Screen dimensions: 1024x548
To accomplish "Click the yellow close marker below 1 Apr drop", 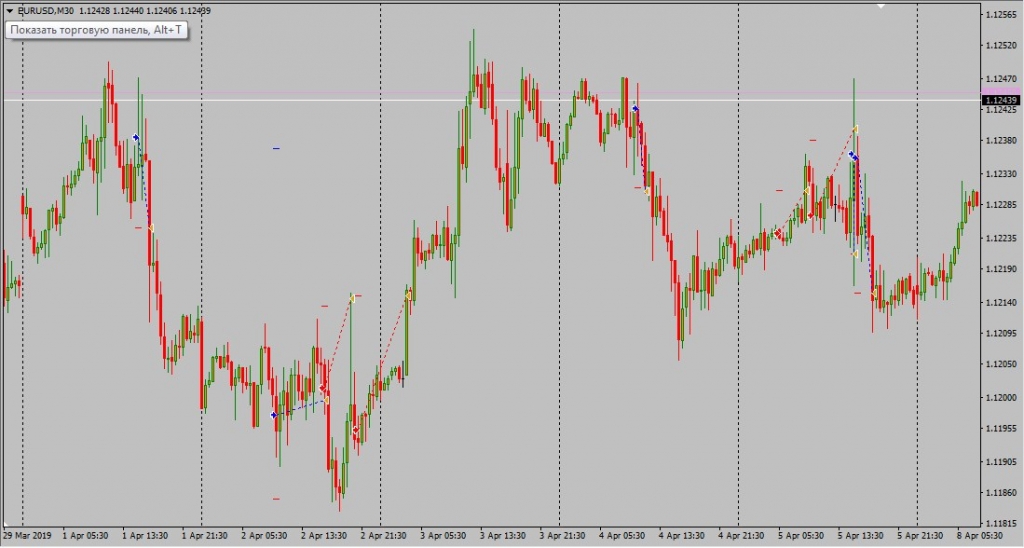I will coord(151,229).
